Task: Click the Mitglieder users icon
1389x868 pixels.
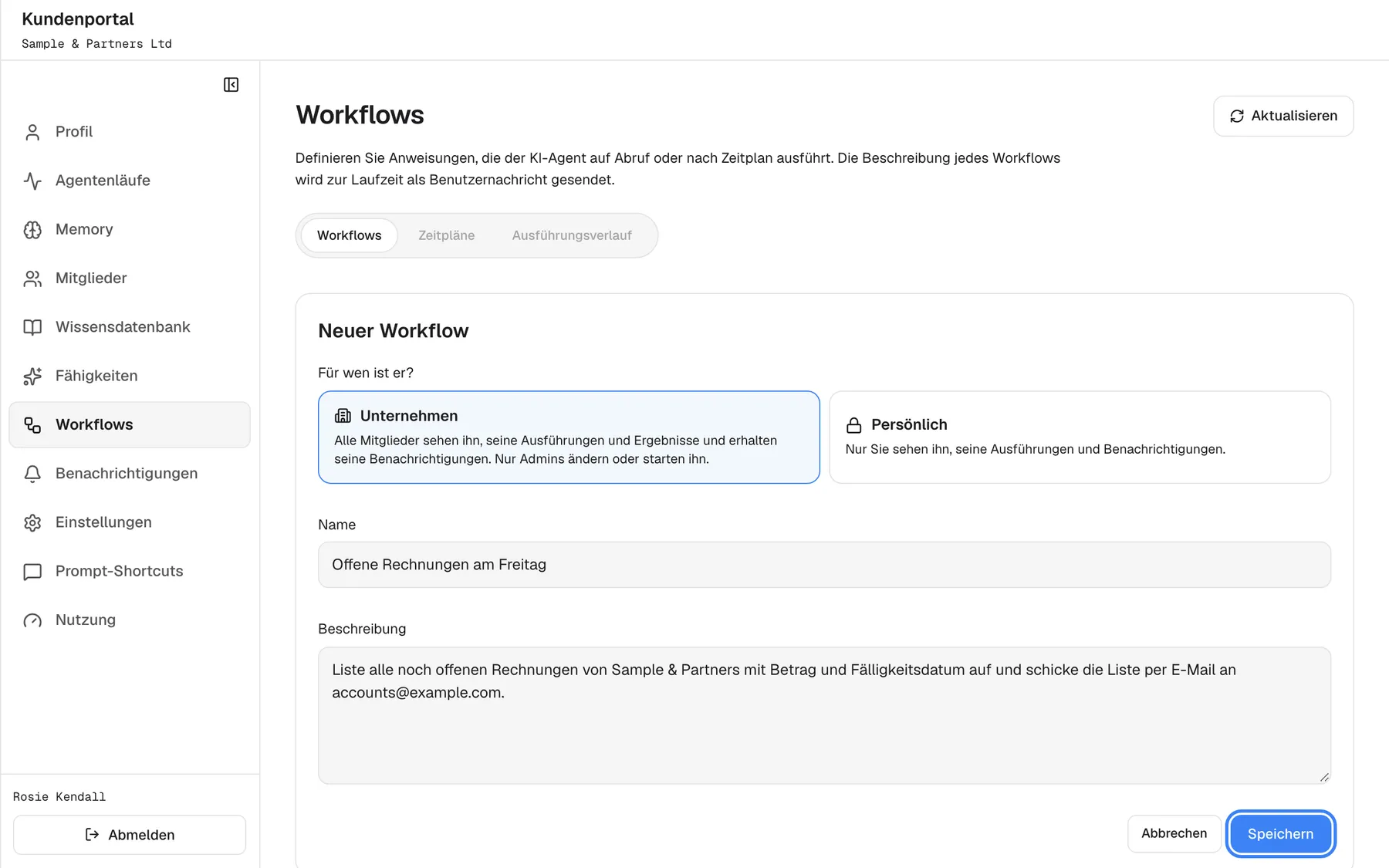Action: coord(32,279)
